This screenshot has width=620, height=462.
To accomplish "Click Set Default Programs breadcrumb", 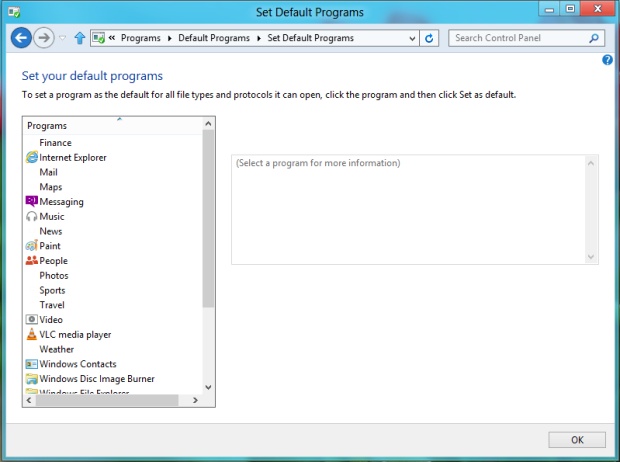I will tap(310, 38).
